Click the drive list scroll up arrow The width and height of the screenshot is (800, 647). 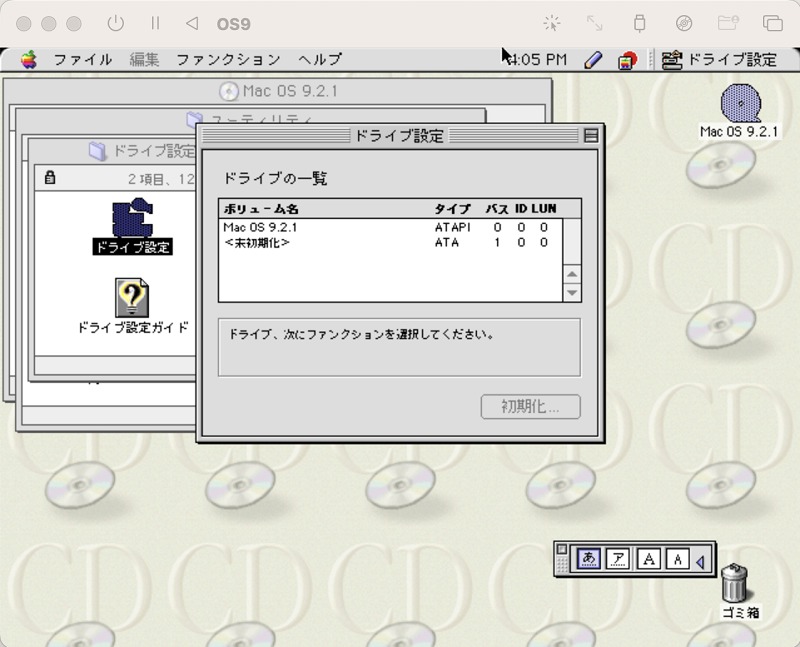click(x=572, y=275)
